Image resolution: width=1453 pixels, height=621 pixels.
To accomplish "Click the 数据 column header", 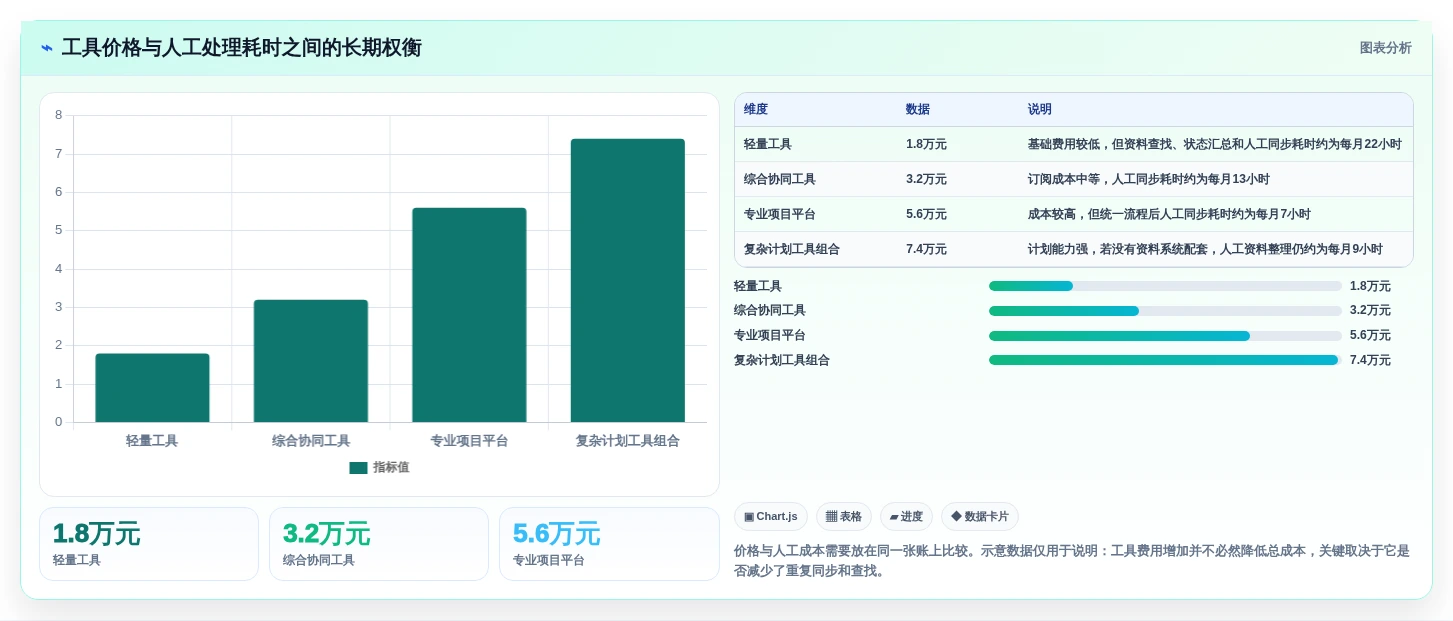I will [918, 110].
